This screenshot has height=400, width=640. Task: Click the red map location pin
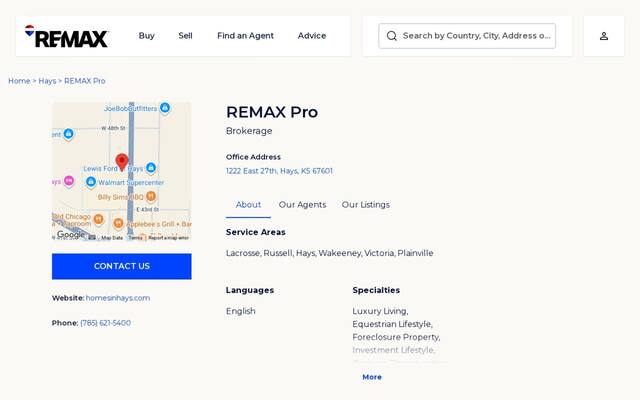pos(122,162)
